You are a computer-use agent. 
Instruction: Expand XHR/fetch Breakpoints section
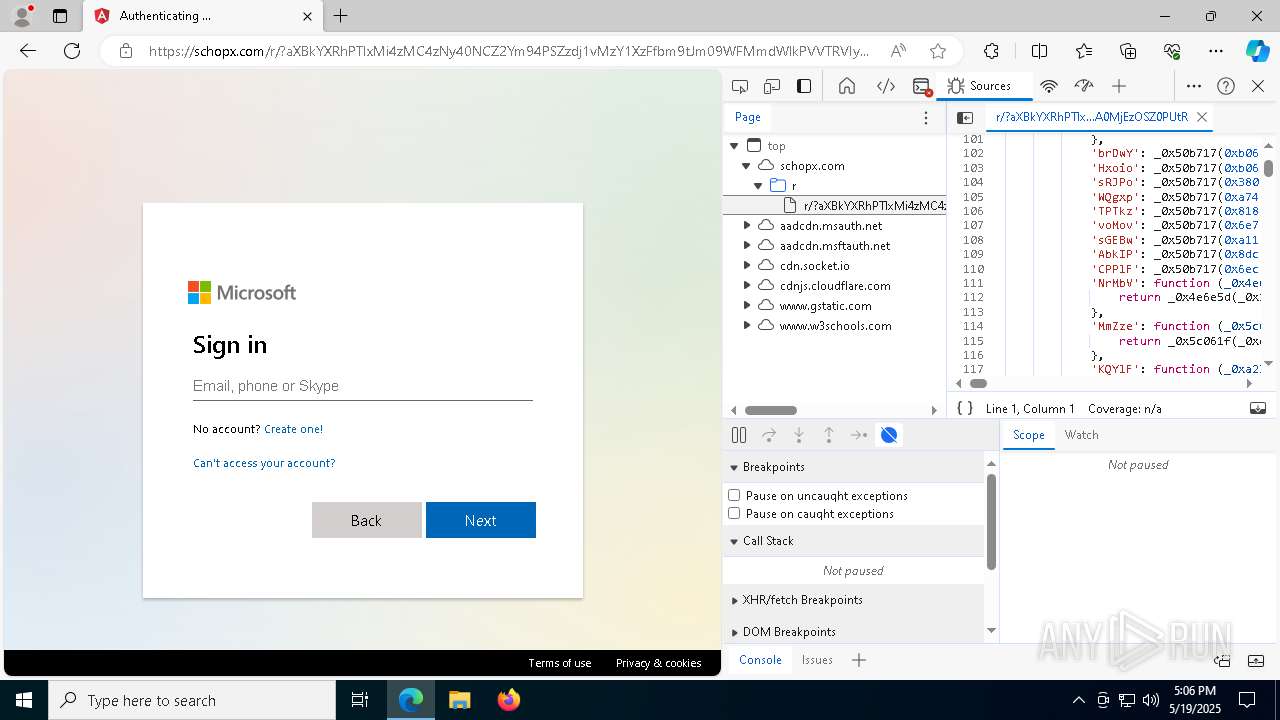click(853, 600)
